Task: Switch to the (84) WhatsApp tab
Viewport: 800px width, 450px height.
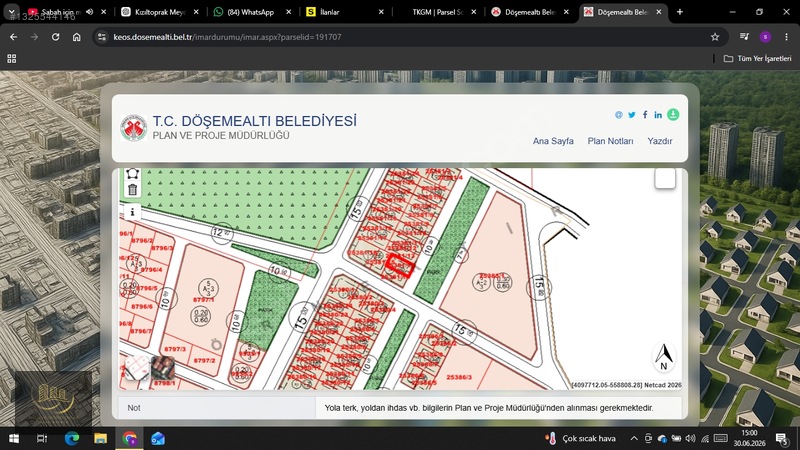Action: [251, 12]
